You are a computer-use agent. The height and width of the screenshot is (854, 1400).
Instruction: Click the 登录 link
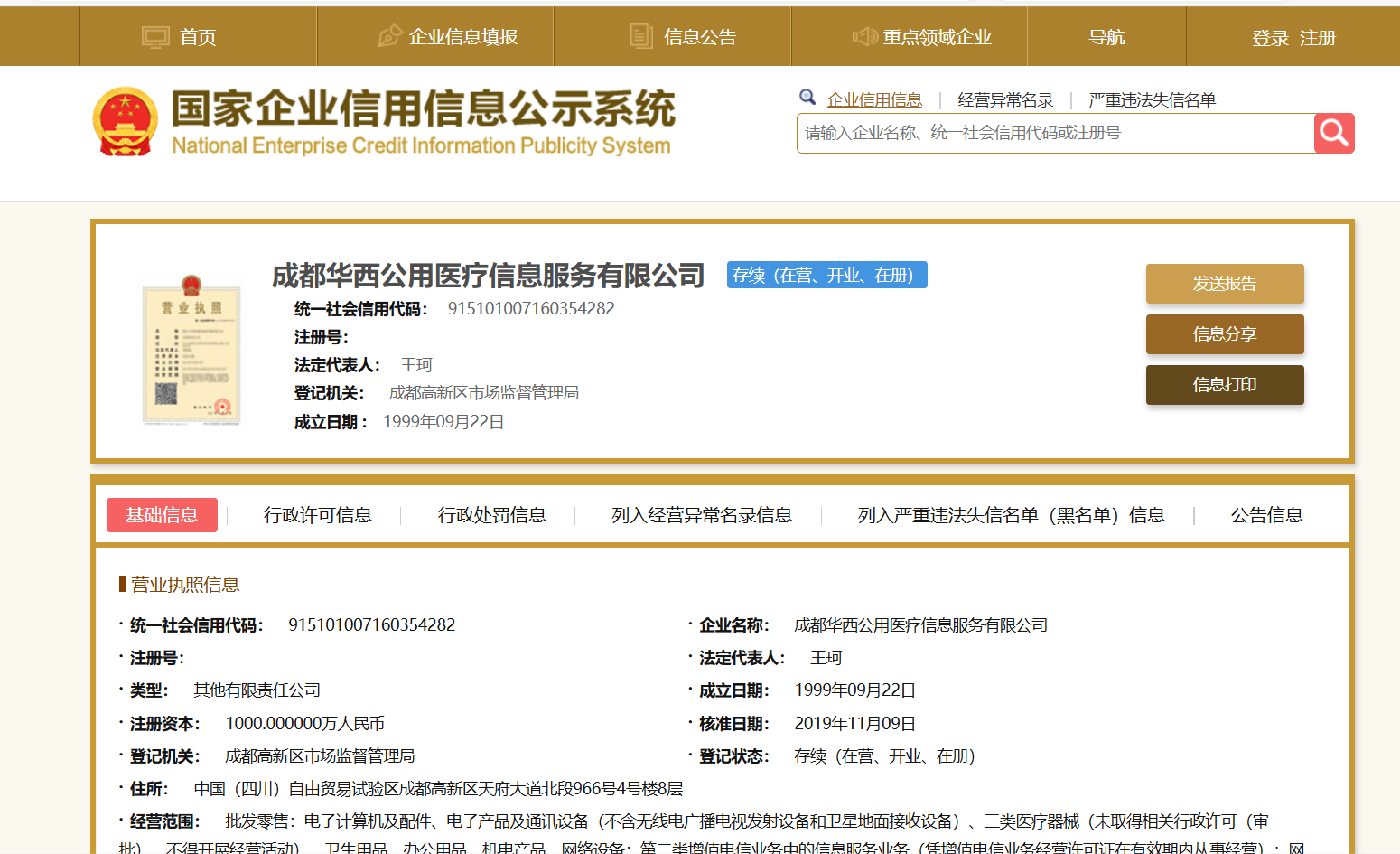tap(1270, 38)
